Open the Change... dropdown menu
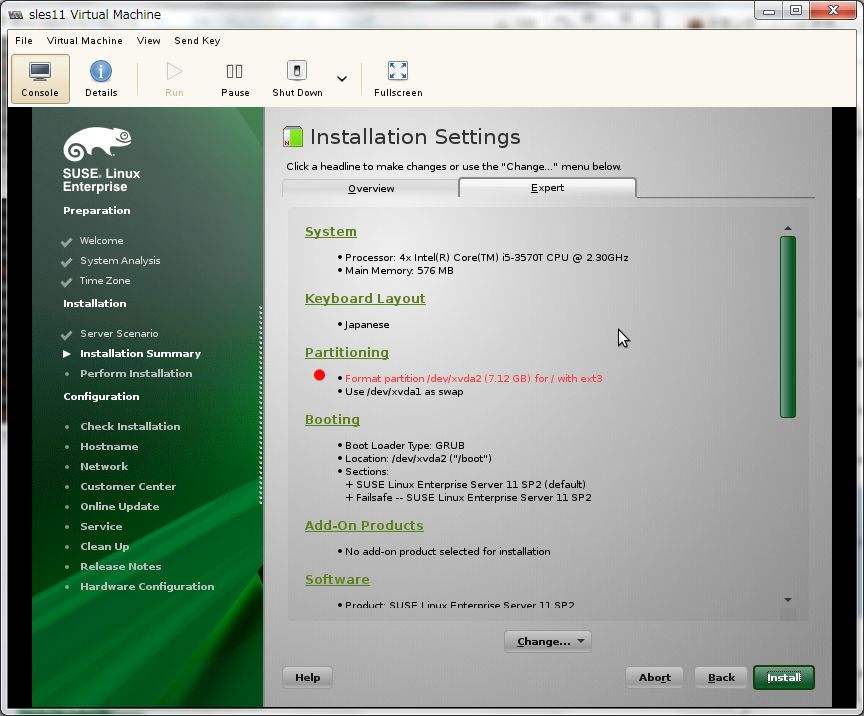 (x=548, y=642)
